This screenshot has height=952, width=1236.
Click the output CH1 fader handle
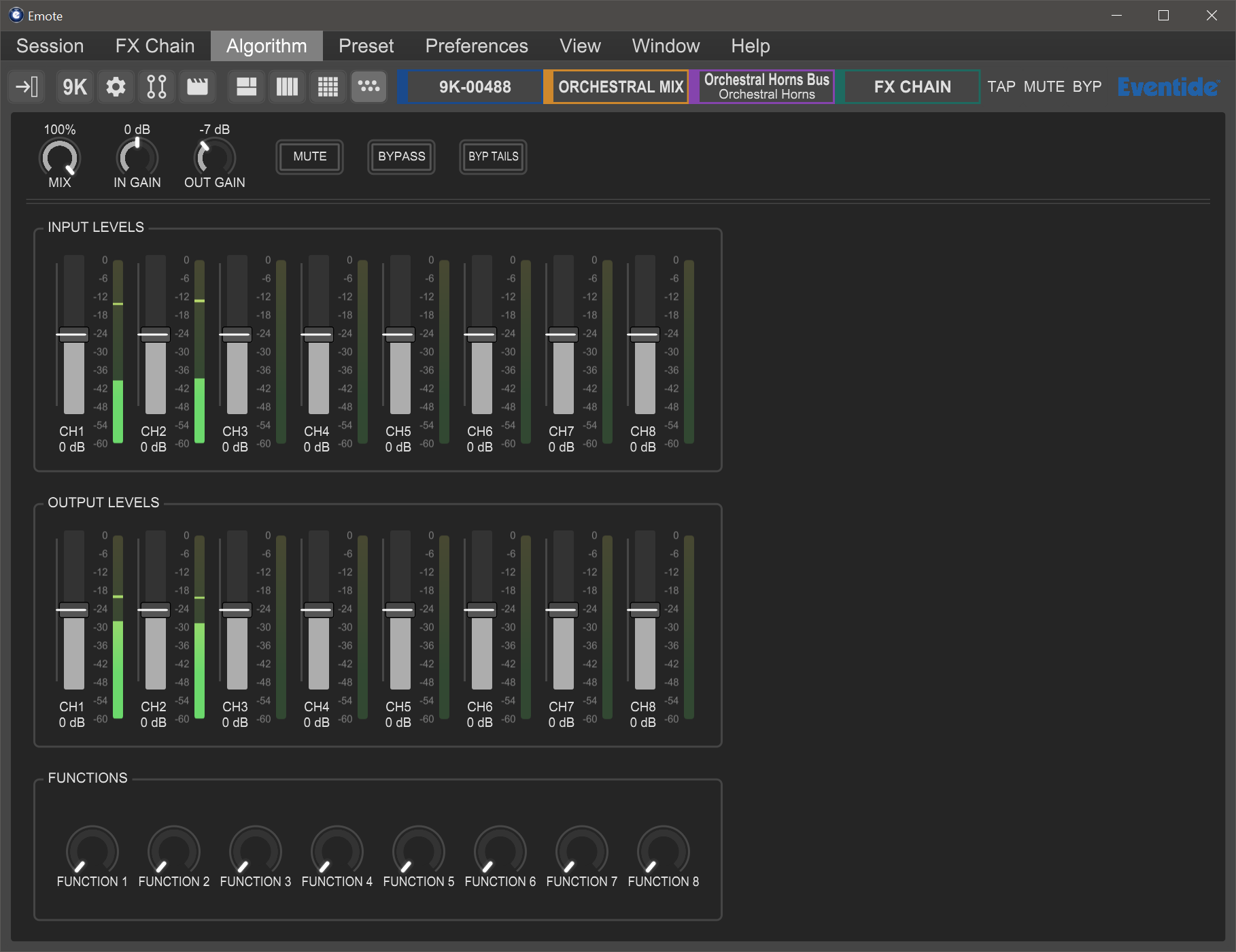pyautogui.click(x=72, y=610)
